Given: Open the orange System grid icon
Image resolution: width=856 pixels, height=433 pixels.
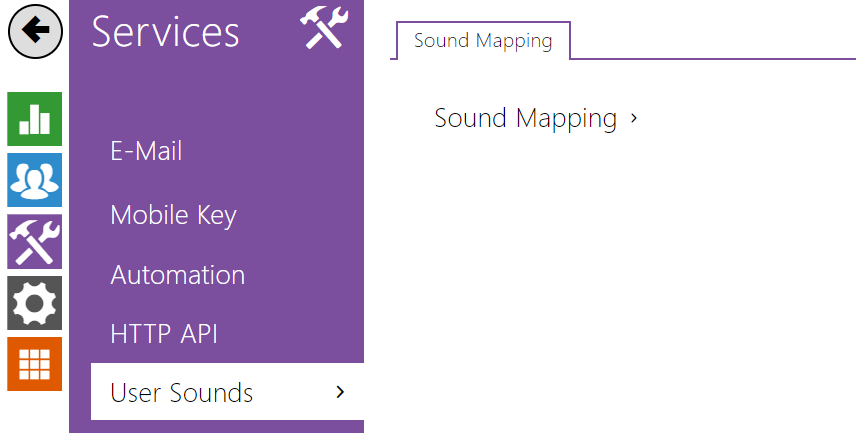Looking at the screenshot, I should [35, 364].
